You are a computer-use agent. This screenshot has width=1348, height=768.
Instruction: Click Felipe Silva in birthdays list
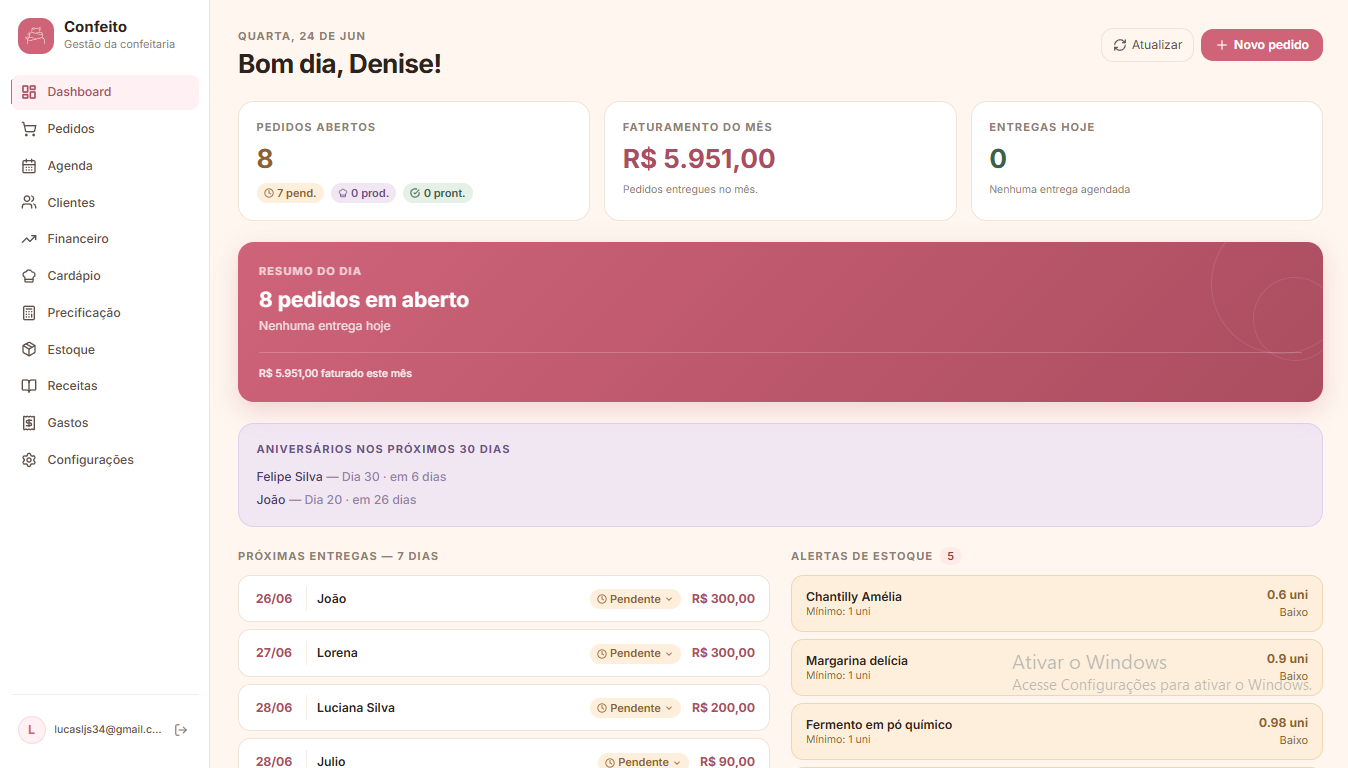(290, 477)
